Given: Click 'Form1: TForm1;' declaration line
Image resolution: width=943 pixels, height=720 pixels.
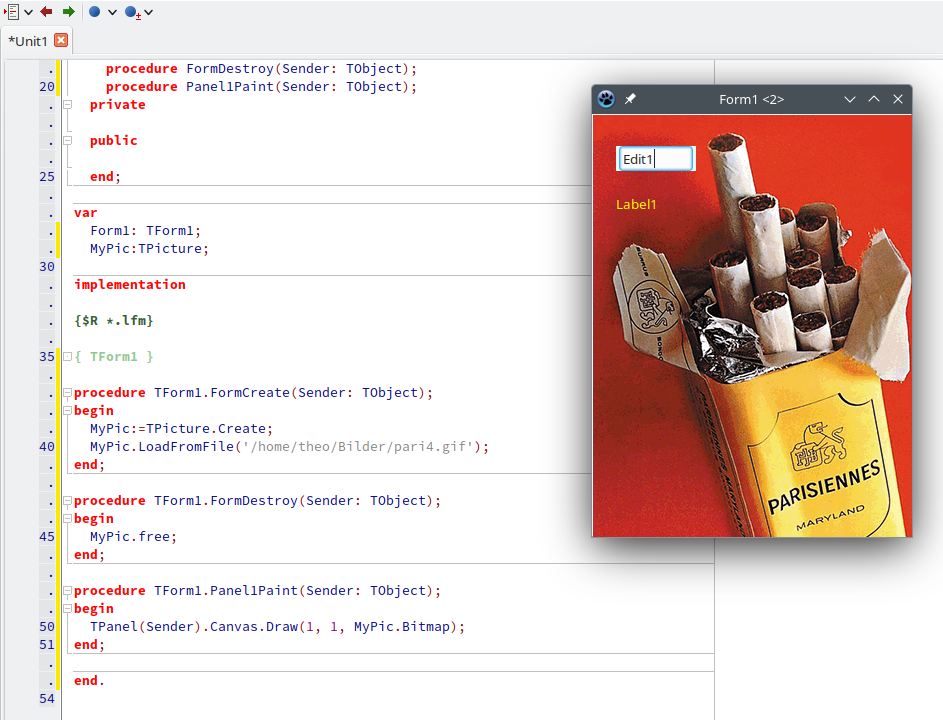Looking at the screenshot, I should 146,230.
